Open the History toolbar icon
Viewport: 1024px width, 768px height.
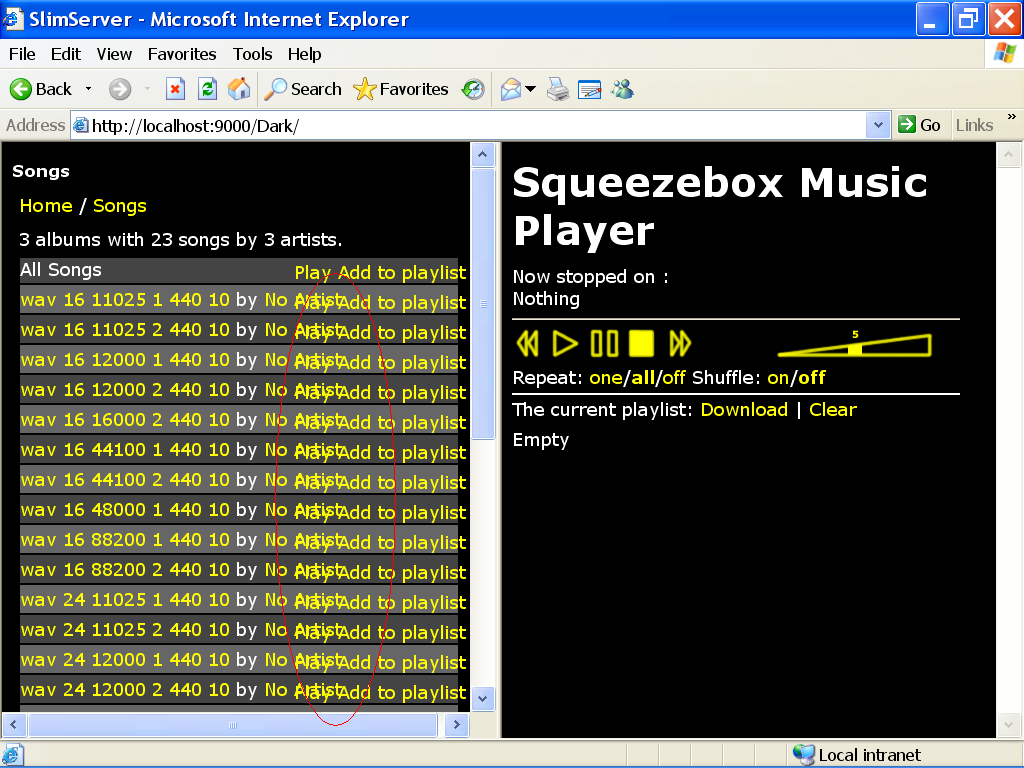(x=473, y=89)
